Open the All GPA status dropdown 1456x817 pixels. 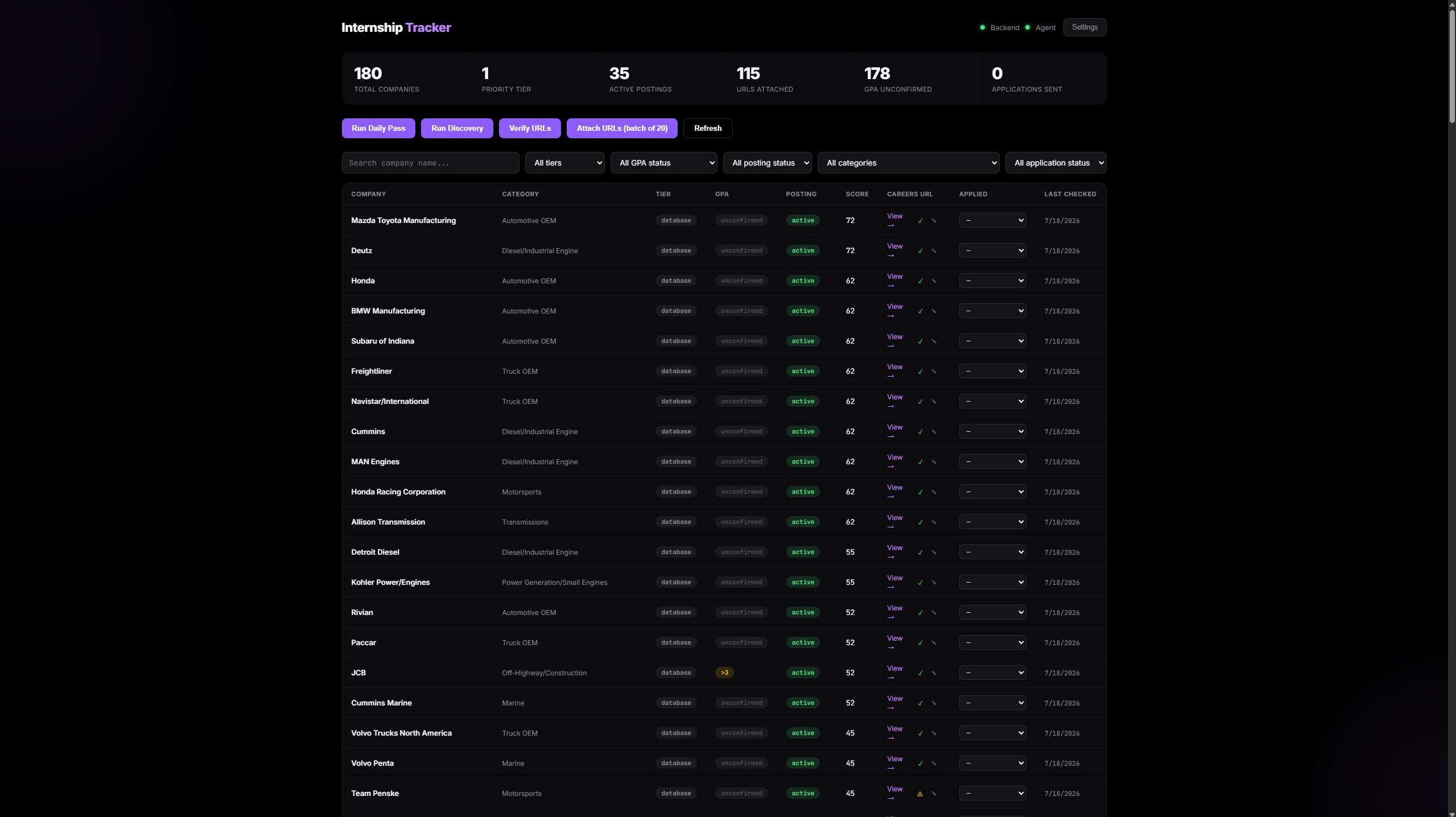tap(663, 163)
